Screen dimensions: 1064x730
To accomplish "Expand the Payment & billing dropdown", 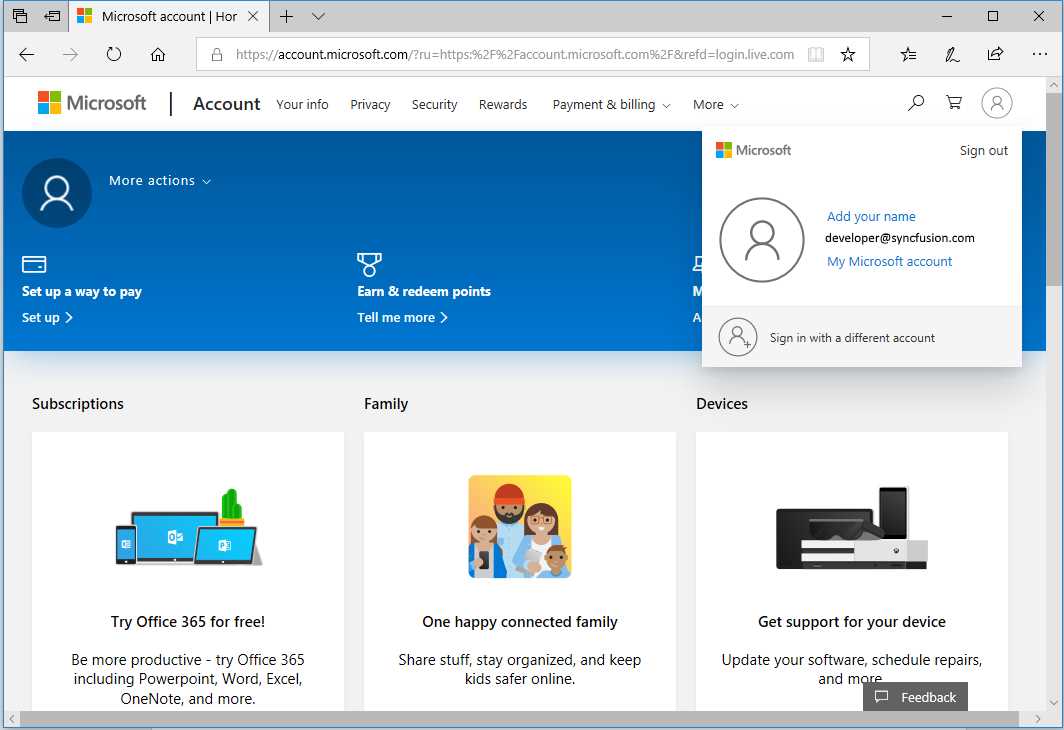I will (610, 104).
